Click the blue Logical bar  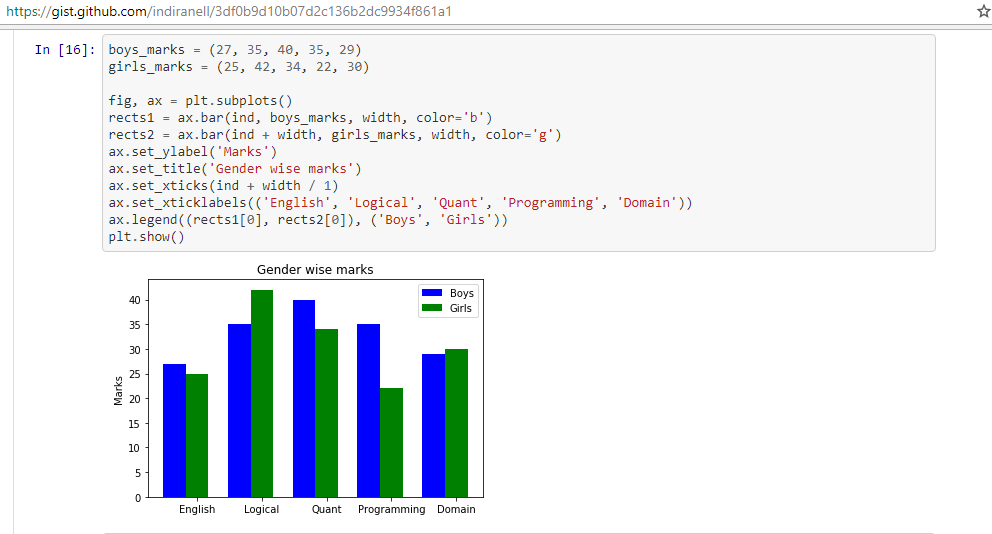(239, 411)
